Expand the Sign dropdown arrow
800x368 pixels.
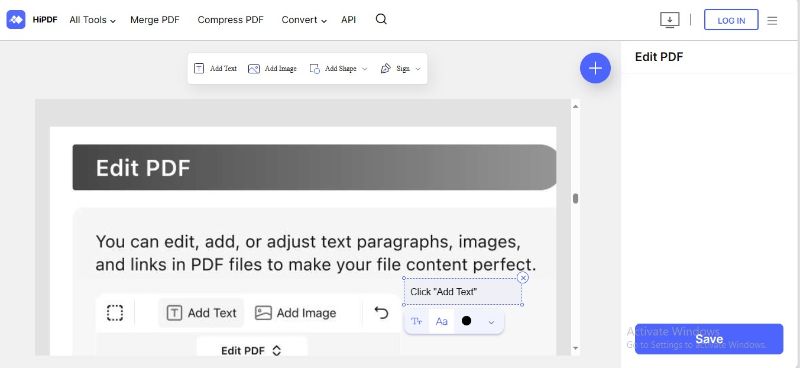(x=418, y=69)
